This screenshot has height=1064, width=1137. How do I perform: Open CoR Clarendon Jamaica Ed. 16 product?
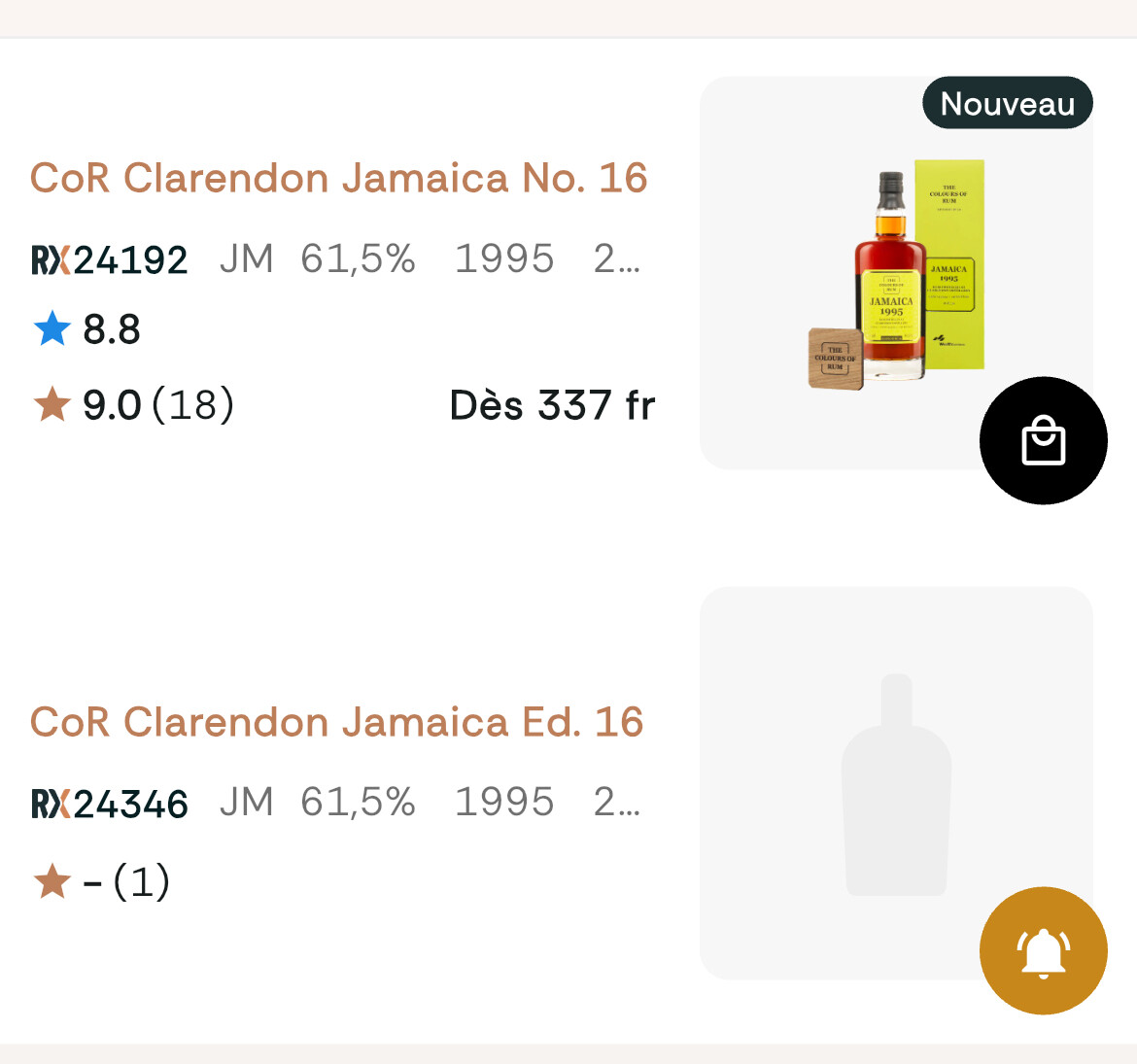[336, 723]
